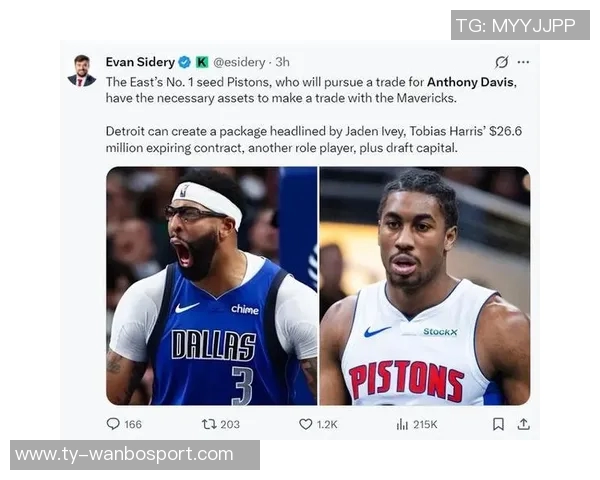Click the green K affiliation badge
This screenshot has height=480, width=600.
[x=202, y=62]
